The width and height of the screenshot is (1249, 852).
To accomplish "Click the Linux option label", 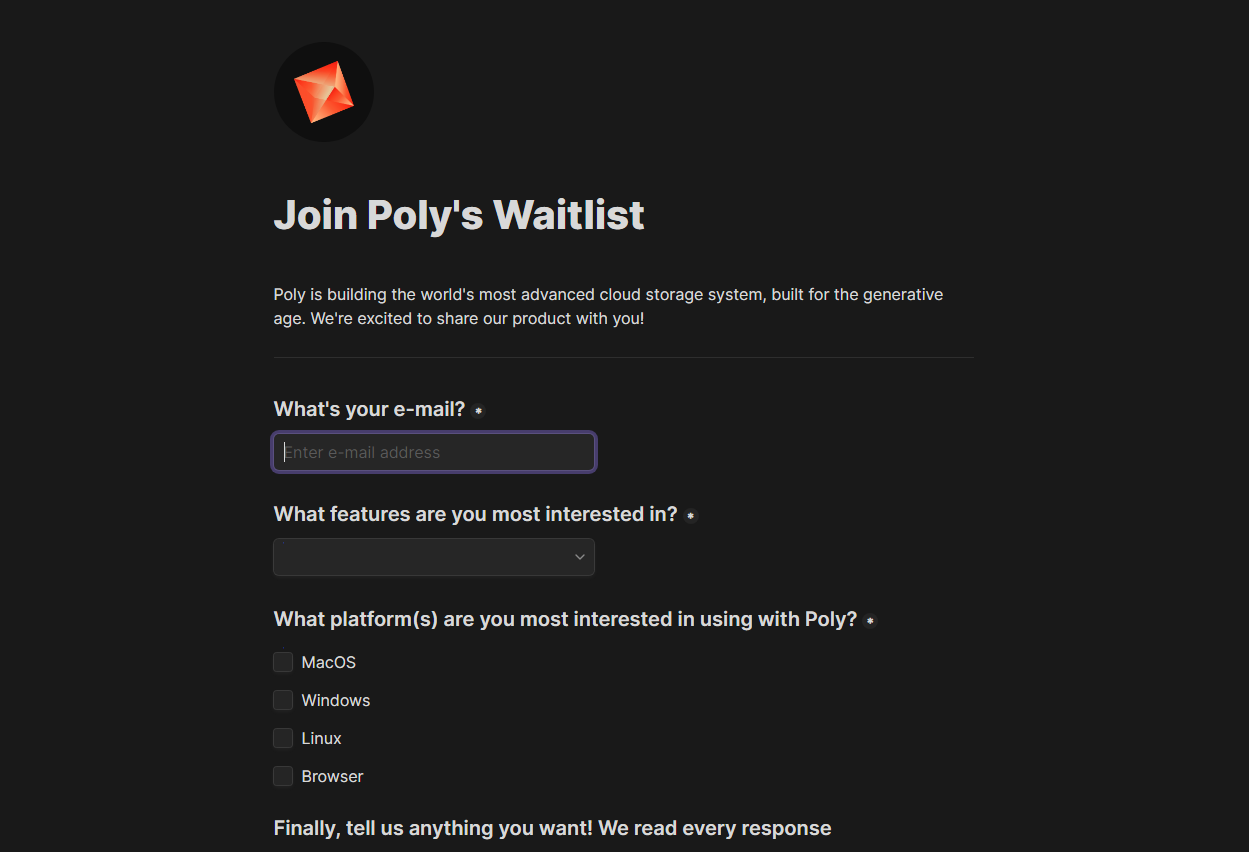I will (x=322, y=738).
